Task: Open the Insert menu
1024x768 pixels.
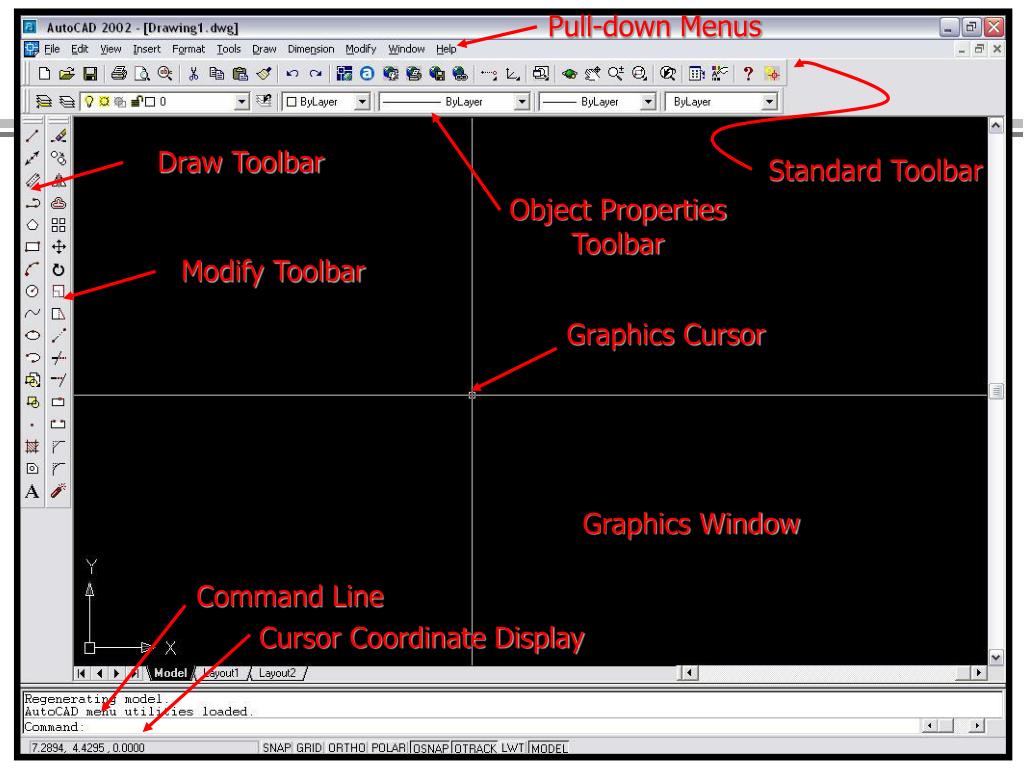Action: point(146,49)
